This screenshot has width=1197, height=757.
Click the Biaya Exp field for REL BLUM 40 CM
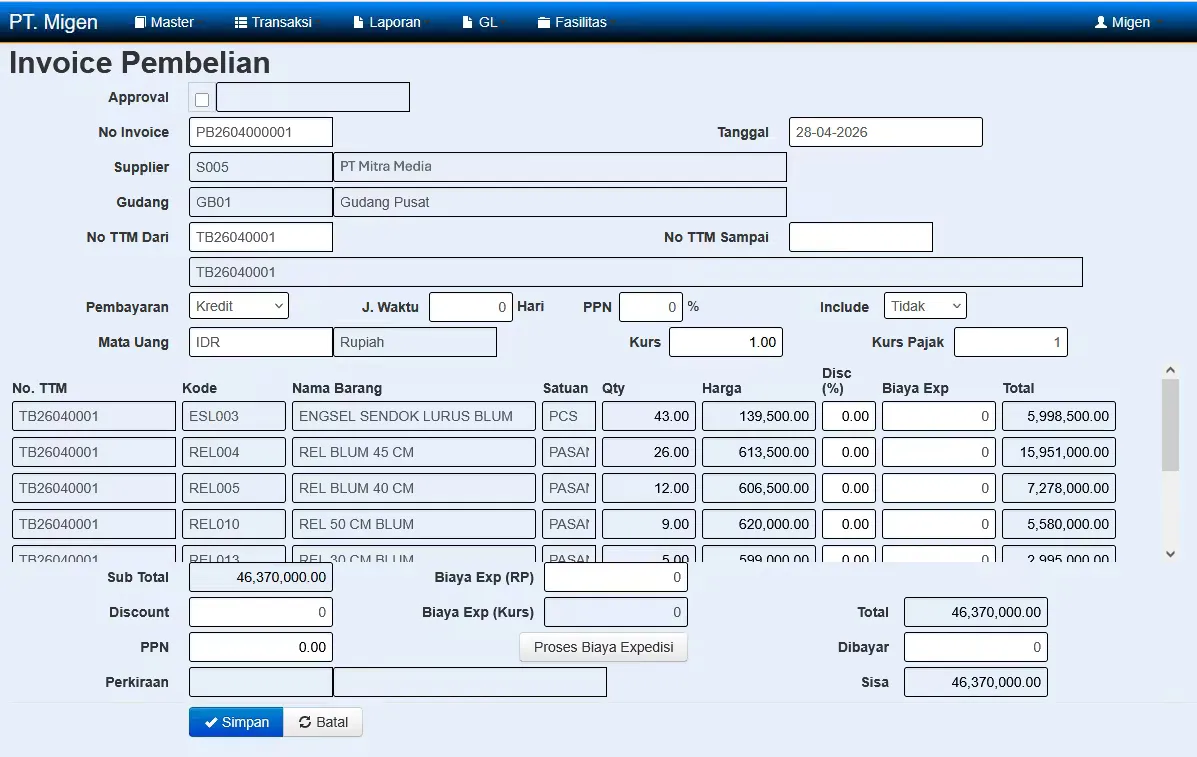pyautogui.click(x=939, y=488)
